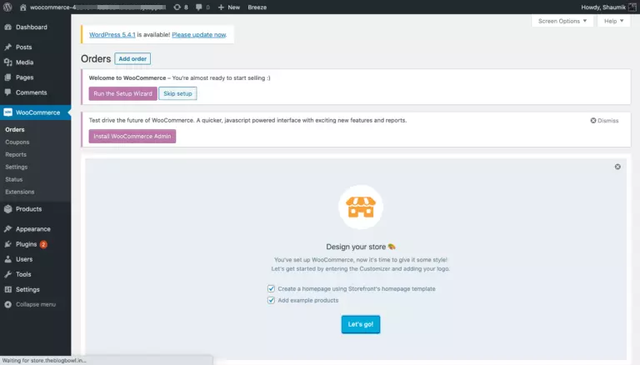
Task: Follow the Please update now link
Action: pos(199,35)
